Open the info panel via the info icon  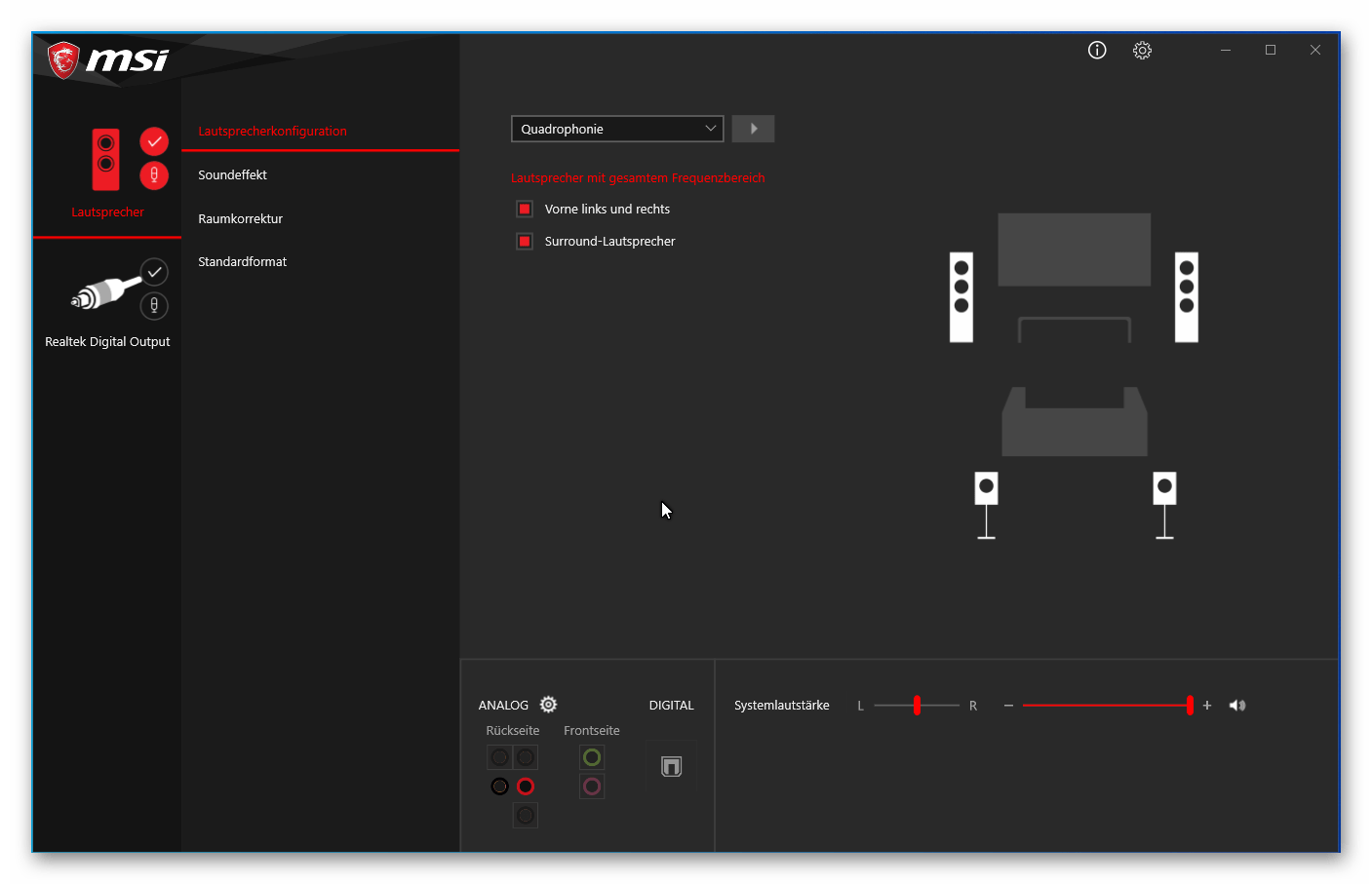(1096, 50)
